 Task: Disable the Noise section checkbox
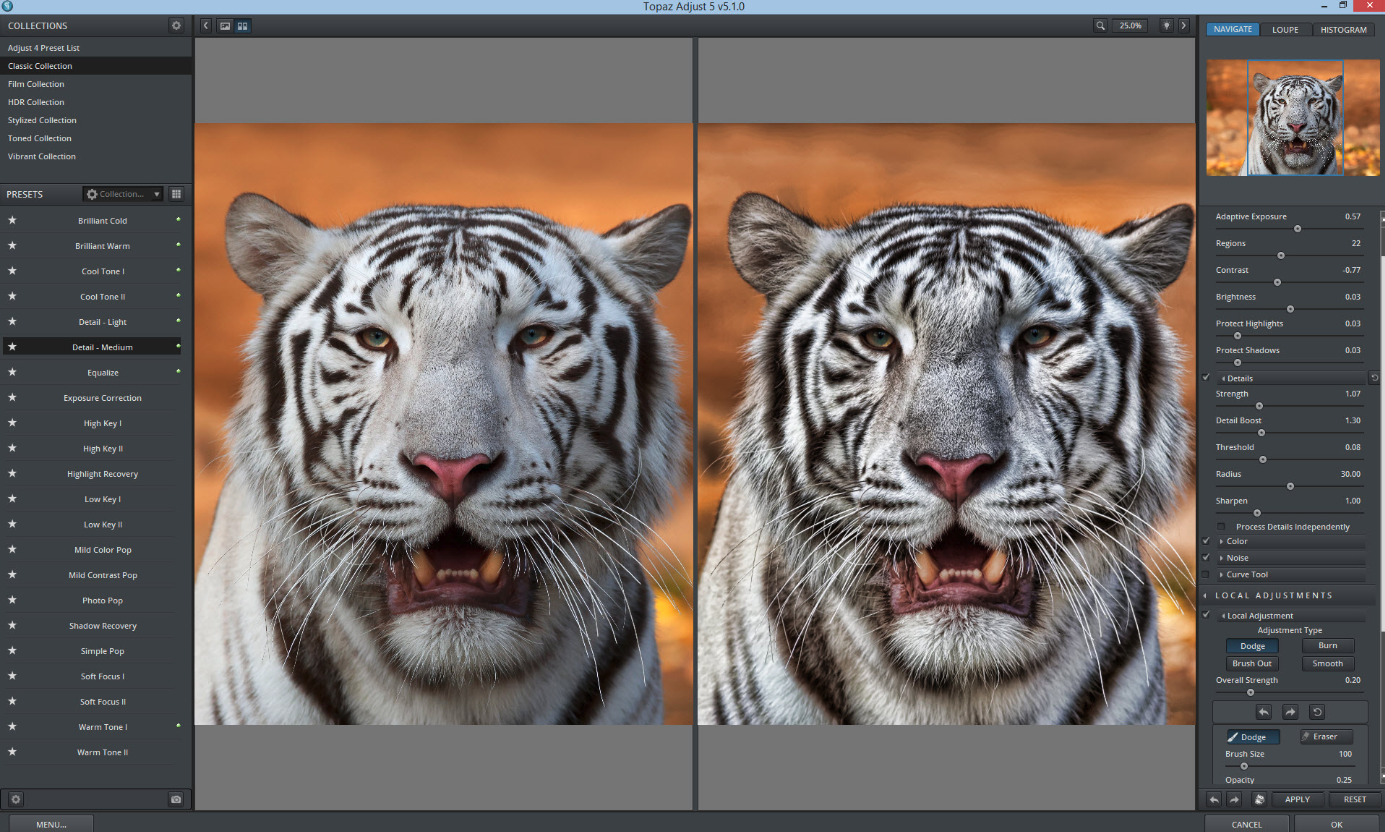click(x=1206, y=558)
